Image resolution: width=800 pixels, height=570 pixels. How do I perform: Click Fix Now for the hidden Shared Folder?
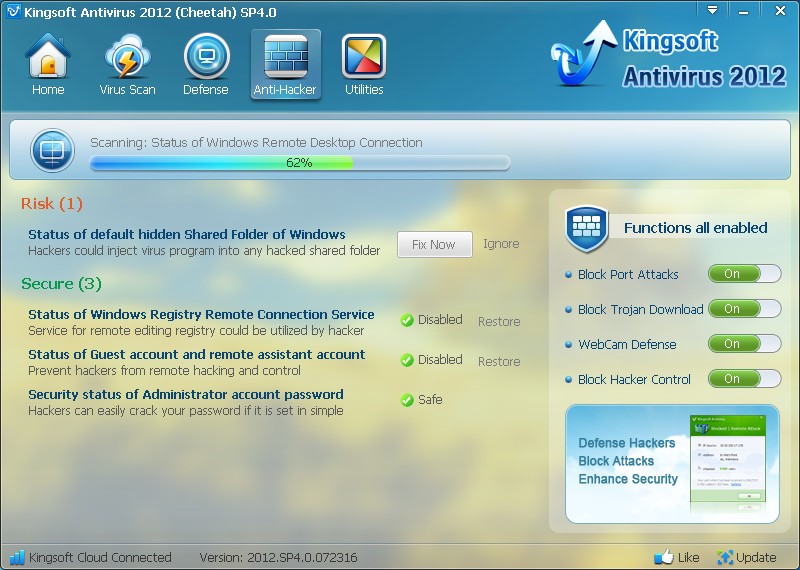pos(435,244)
